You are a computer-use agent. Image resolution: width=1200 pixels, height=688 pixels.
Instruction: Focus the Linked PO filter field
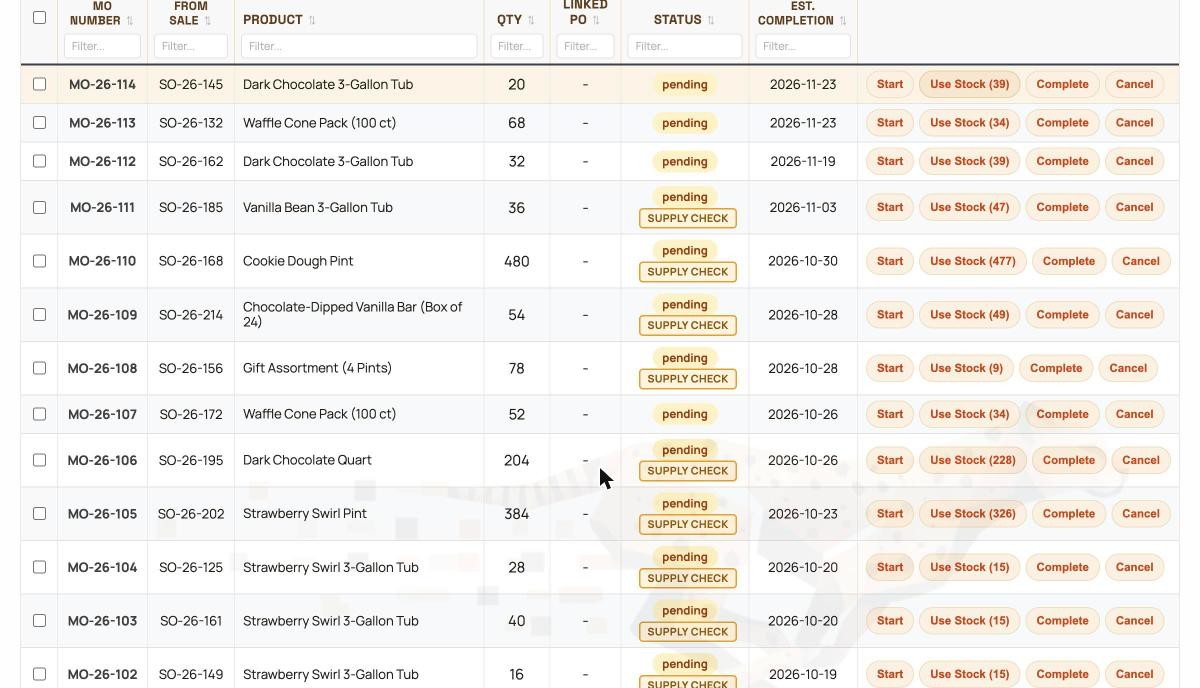(585, 46)
